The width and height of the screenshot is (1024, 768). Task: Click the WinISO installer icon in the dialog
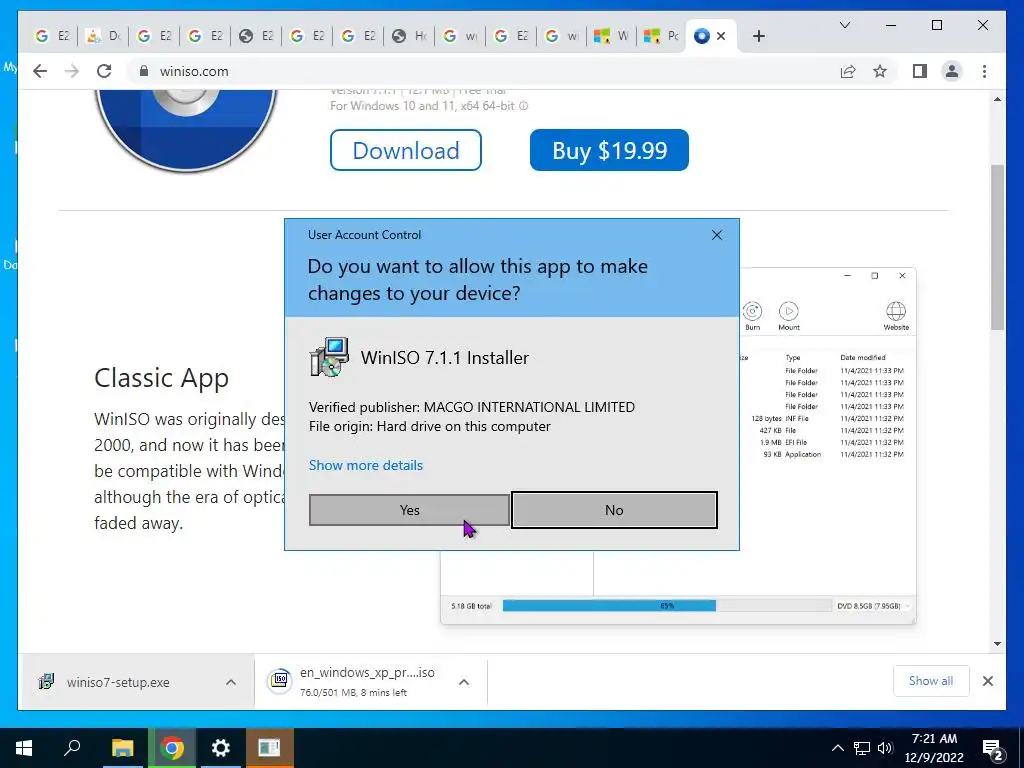pyautogui.click(x=329, y=357)
